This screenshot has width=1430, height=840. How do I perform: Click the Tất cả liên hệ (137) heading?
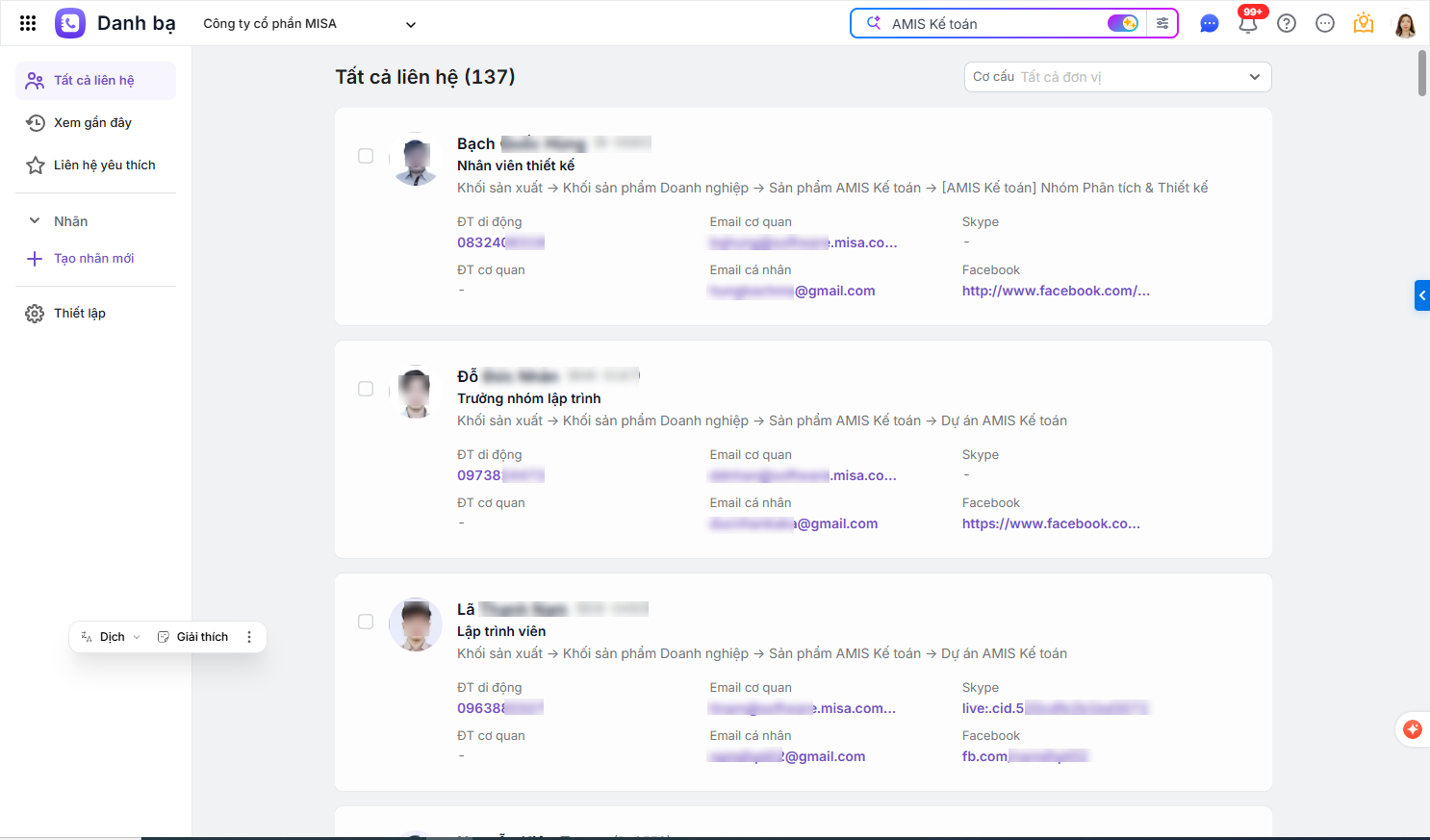click(x=425, y=77)
